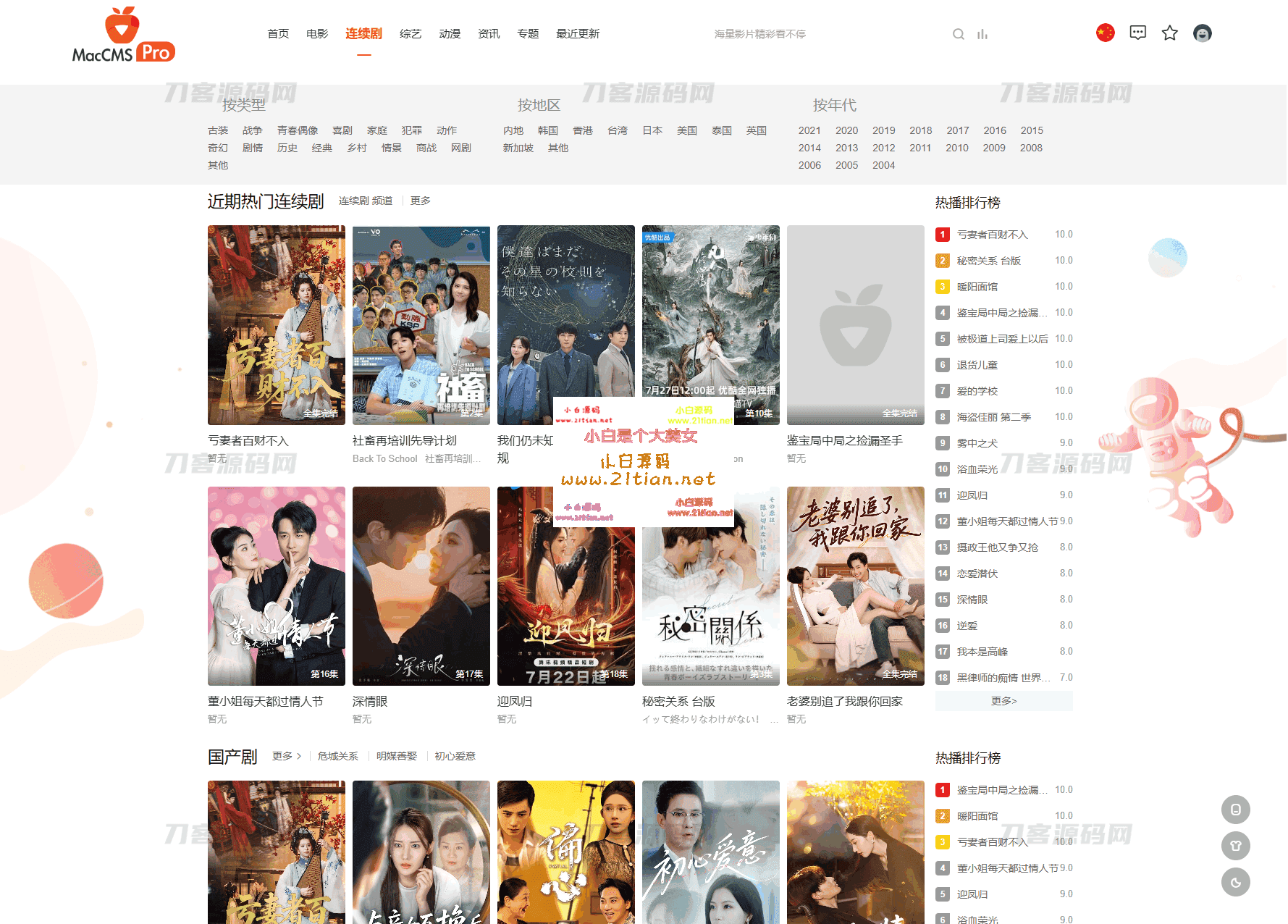
Task: Open the message chat bubble icon
Action: [1137, 33]
